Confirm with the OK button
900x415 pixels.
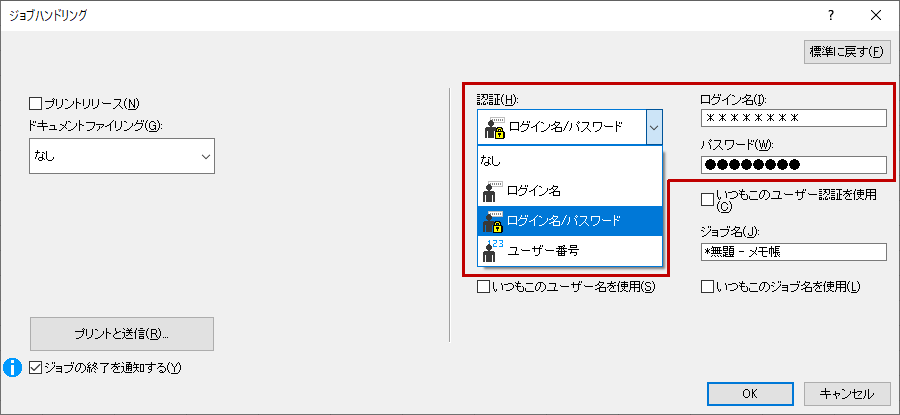(x=750, y=394)
